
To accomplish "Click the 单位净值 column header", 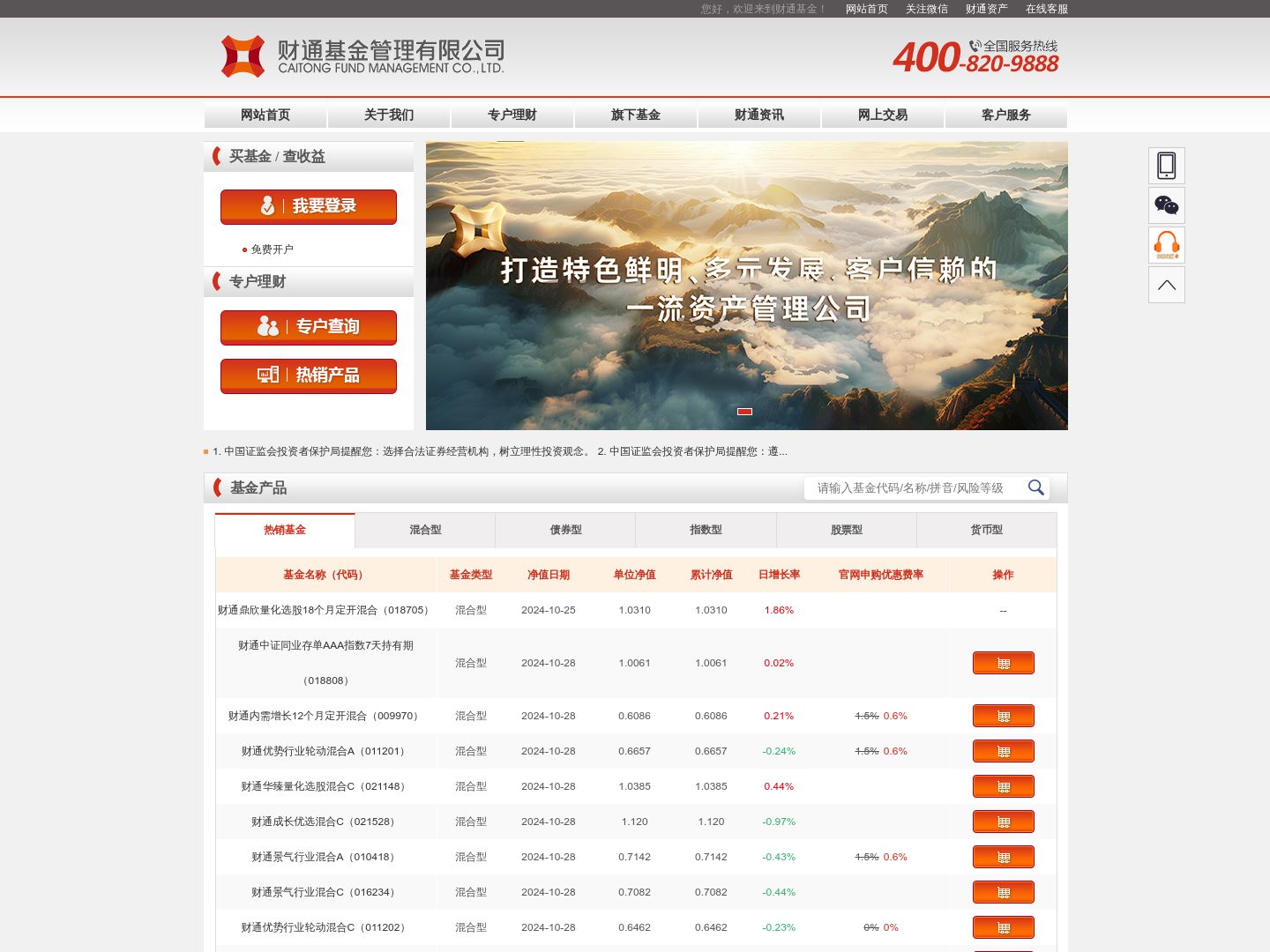I will pos(634,575).
